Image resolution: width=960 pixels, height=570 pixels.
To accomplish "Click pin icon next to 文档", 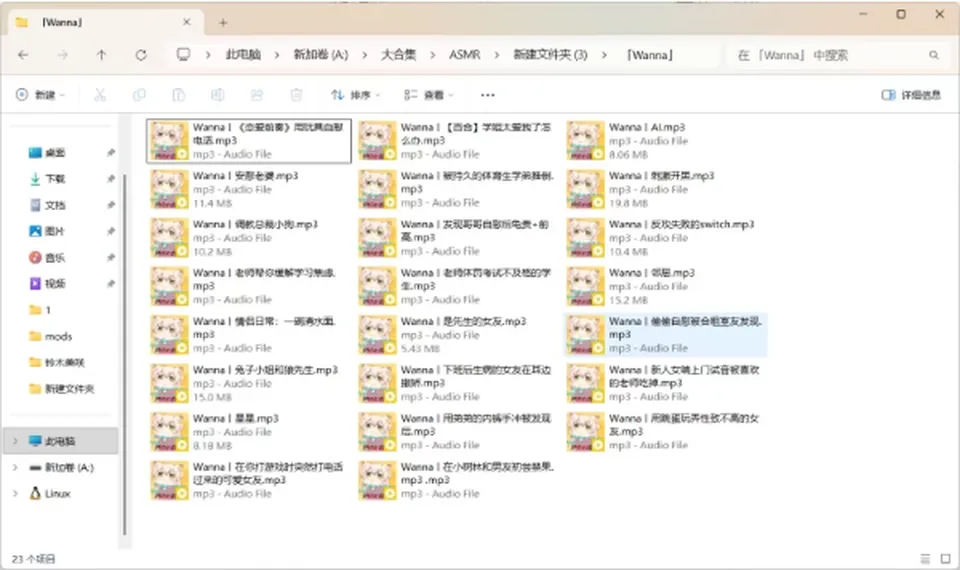I will pyautogui.click(x=111, y=205).
